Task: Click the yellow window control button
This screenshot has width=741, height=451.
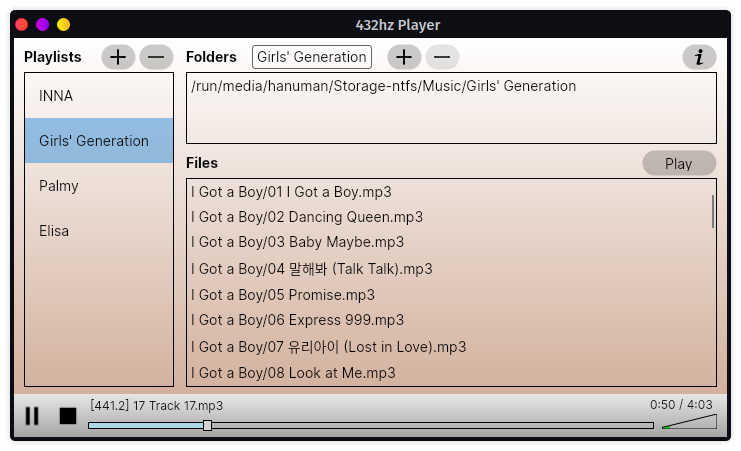Action: pos(63,25)
